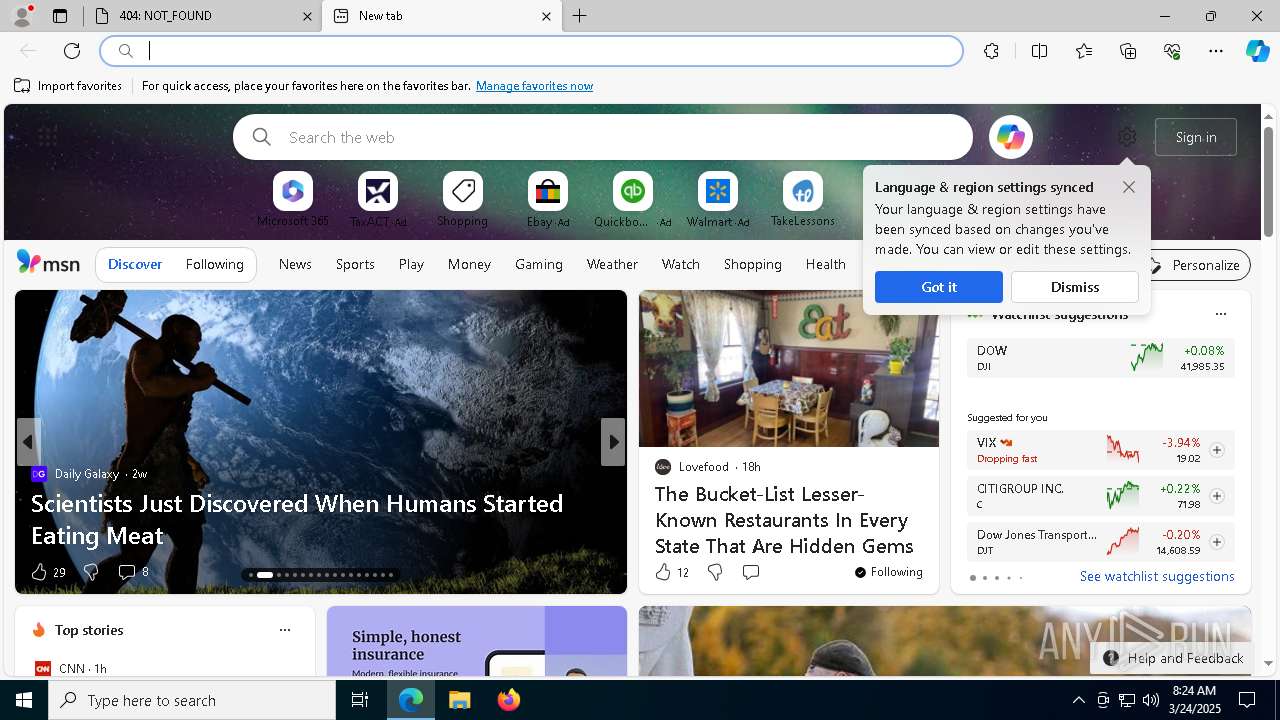Add VIX to watchlist
Viewport: 1280px width, 720px height.
pyautogui.click(x=1217, y=450)
